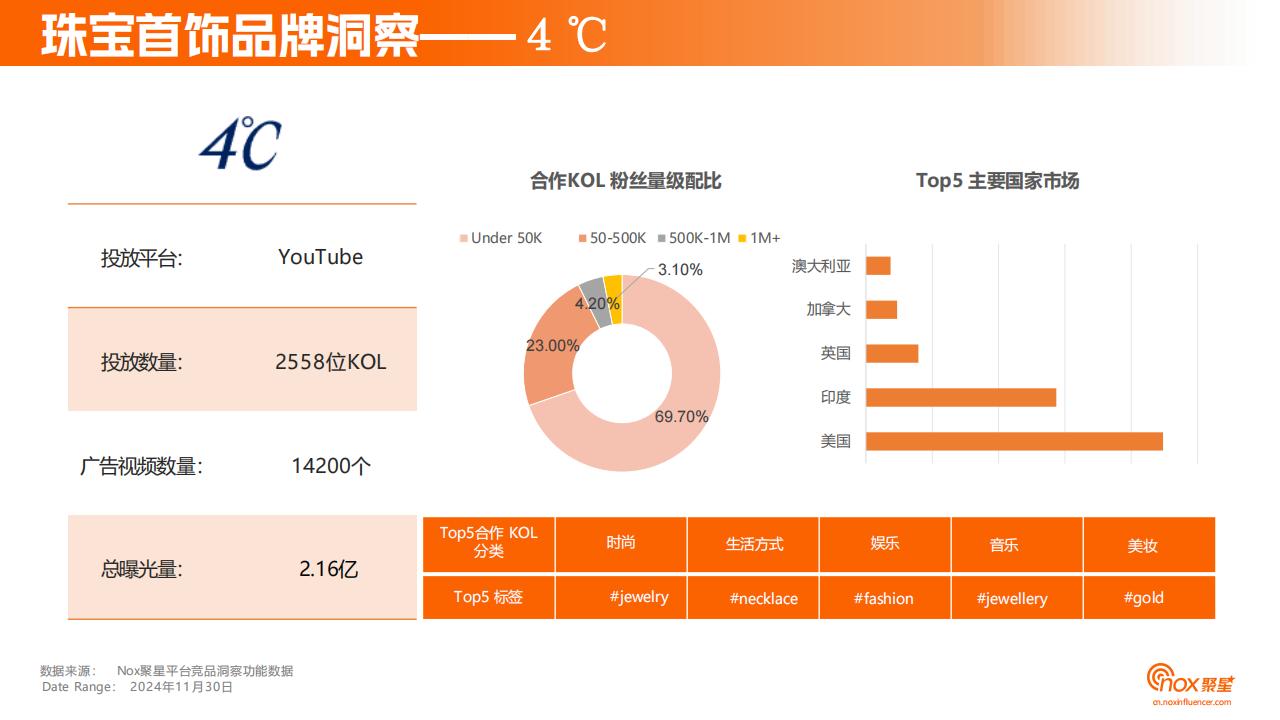Click the #jewelry tag cell
Viewport: 1280px width, 720px height.
coord(621,597)
